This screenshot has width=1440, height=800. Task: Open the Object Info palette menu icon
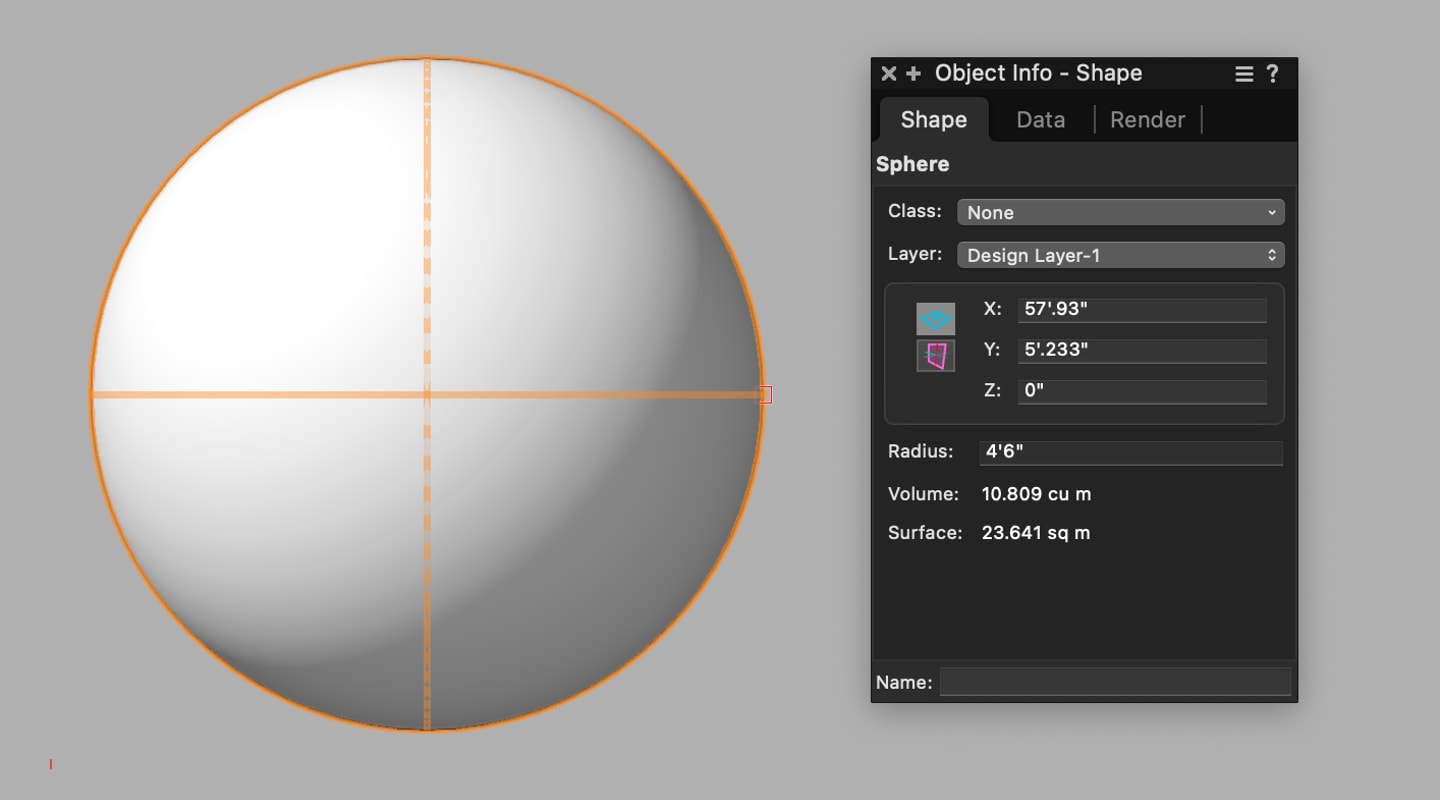[1244, 74]
